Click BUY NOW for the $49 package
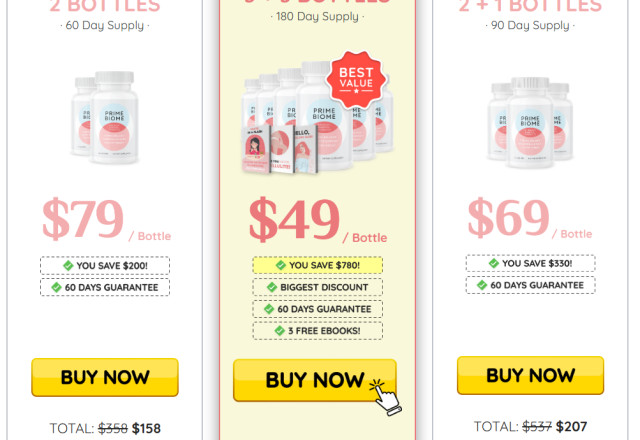This screenshot has width=640, height=440. (x=315, y=380)
